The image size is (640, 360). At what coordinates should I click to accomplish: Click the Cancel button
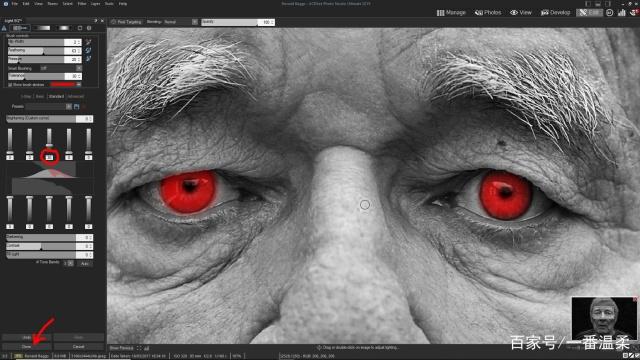(x=78, y=347)
